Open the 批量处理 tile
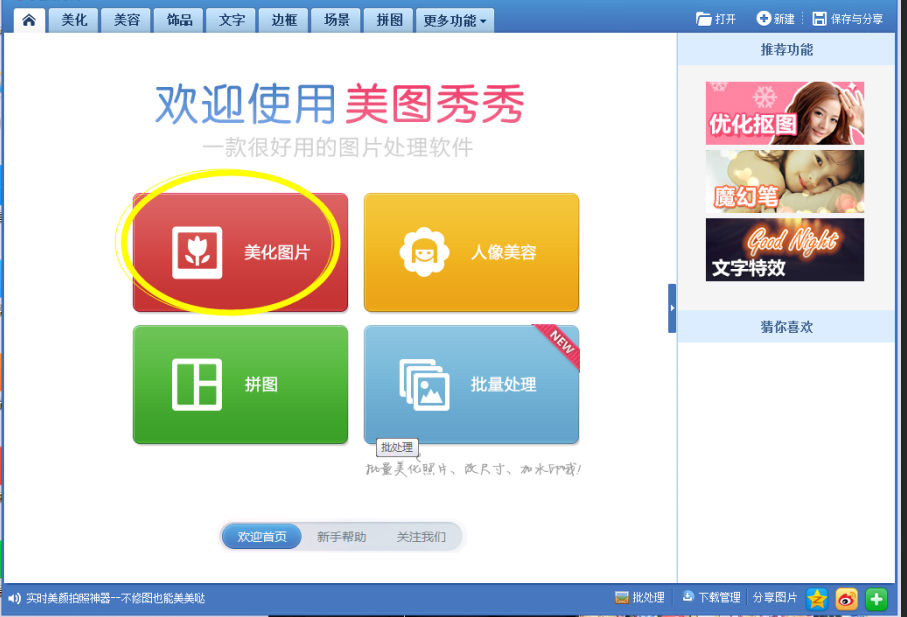This screenshot has height=617, width=907. click(x=471, y=385)
